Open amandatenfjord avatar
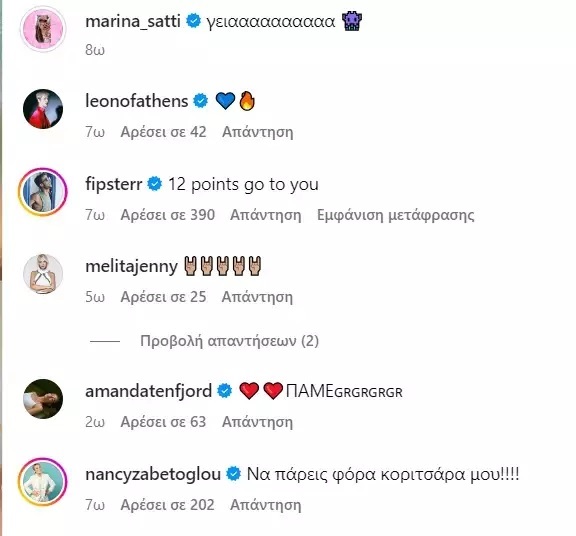This screenshot has width=576, height=536. 43,399
